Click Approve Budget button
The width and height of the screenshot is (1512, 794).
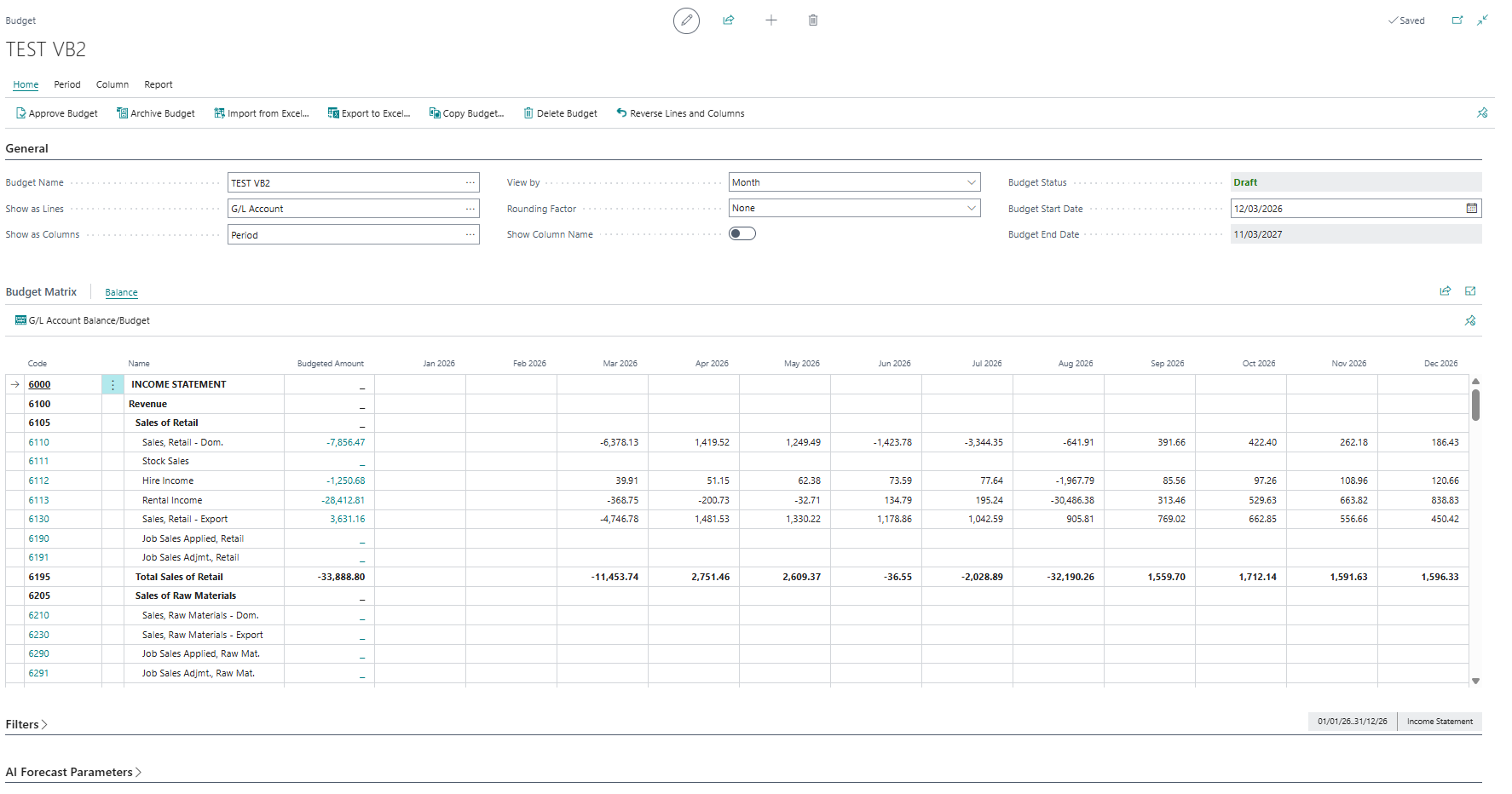[x=57, y=113]
